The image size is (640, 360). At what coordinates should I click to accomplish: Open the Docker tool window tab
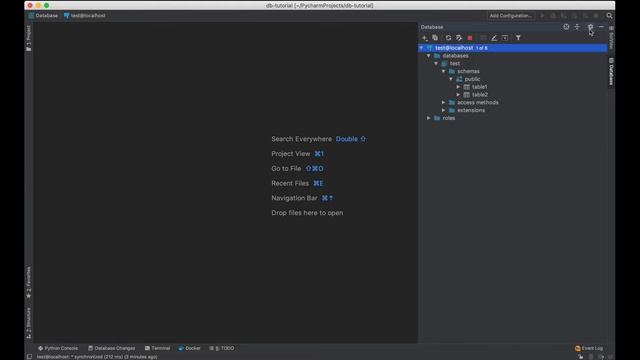[189, 348]
